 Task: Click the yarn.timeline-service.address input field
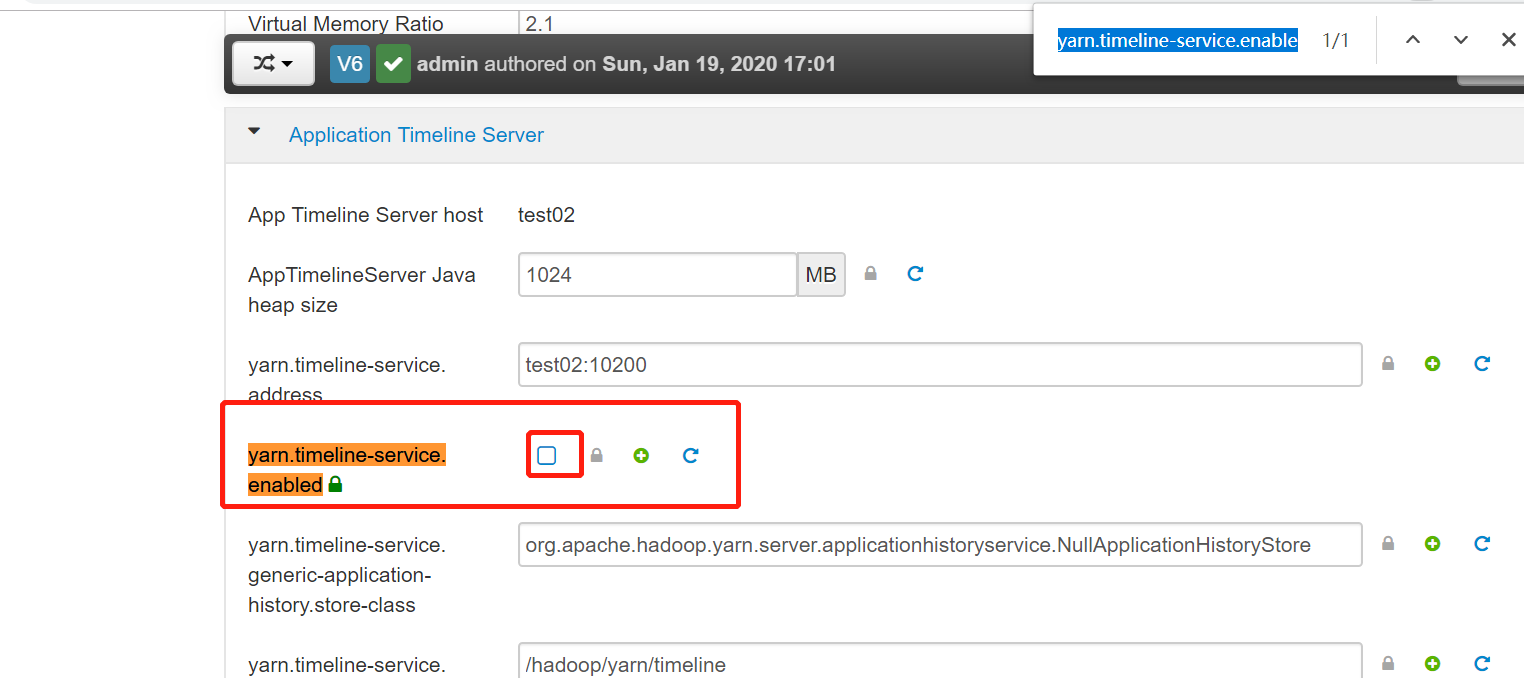[940, 365]
